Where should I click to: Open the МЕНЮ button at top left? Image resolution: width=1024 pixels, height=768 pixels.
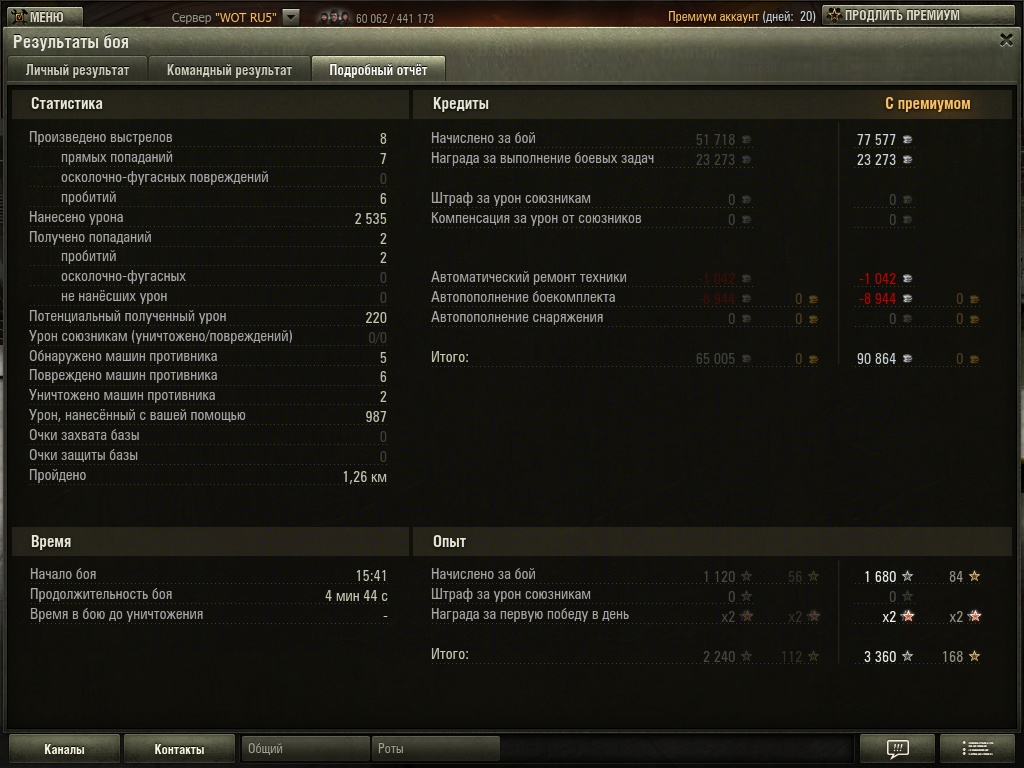tap(44, 16)
